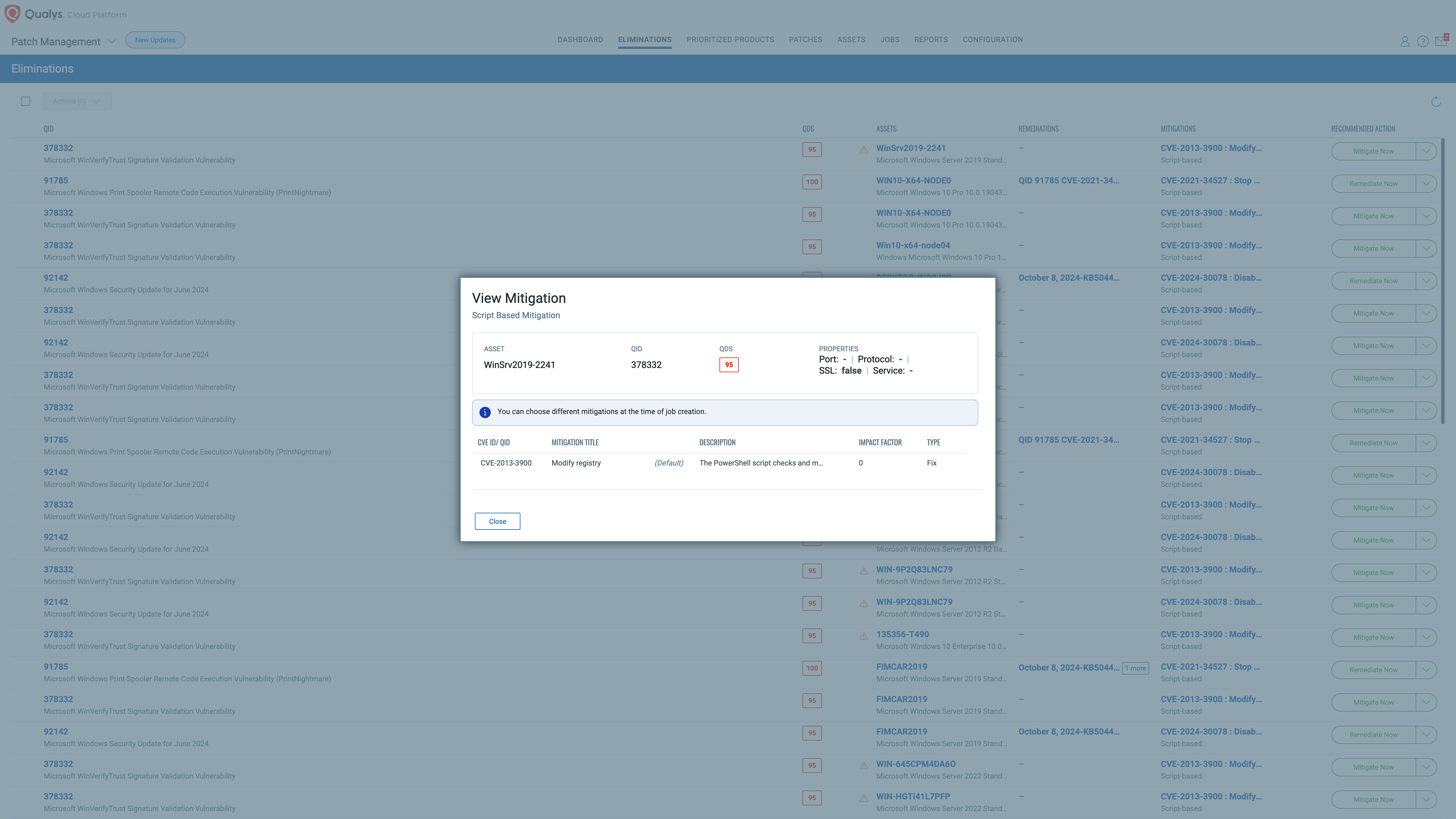This screenshot has width=1456, height=819.
Task: Click the info icon in the View Mitigation dialog
Action: 485,412
